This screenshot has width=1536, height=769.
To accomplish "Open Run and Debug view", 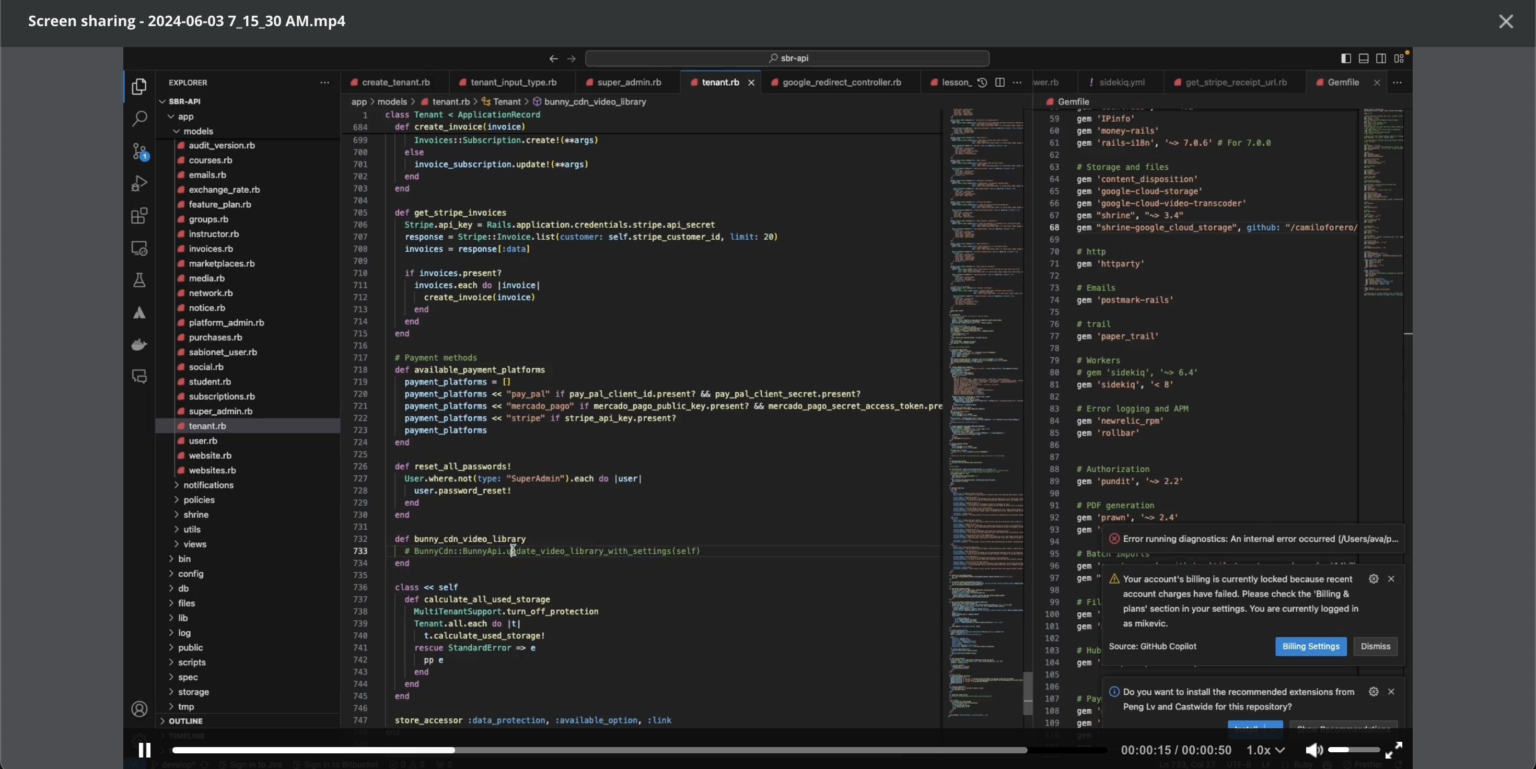I will (139, 183).
